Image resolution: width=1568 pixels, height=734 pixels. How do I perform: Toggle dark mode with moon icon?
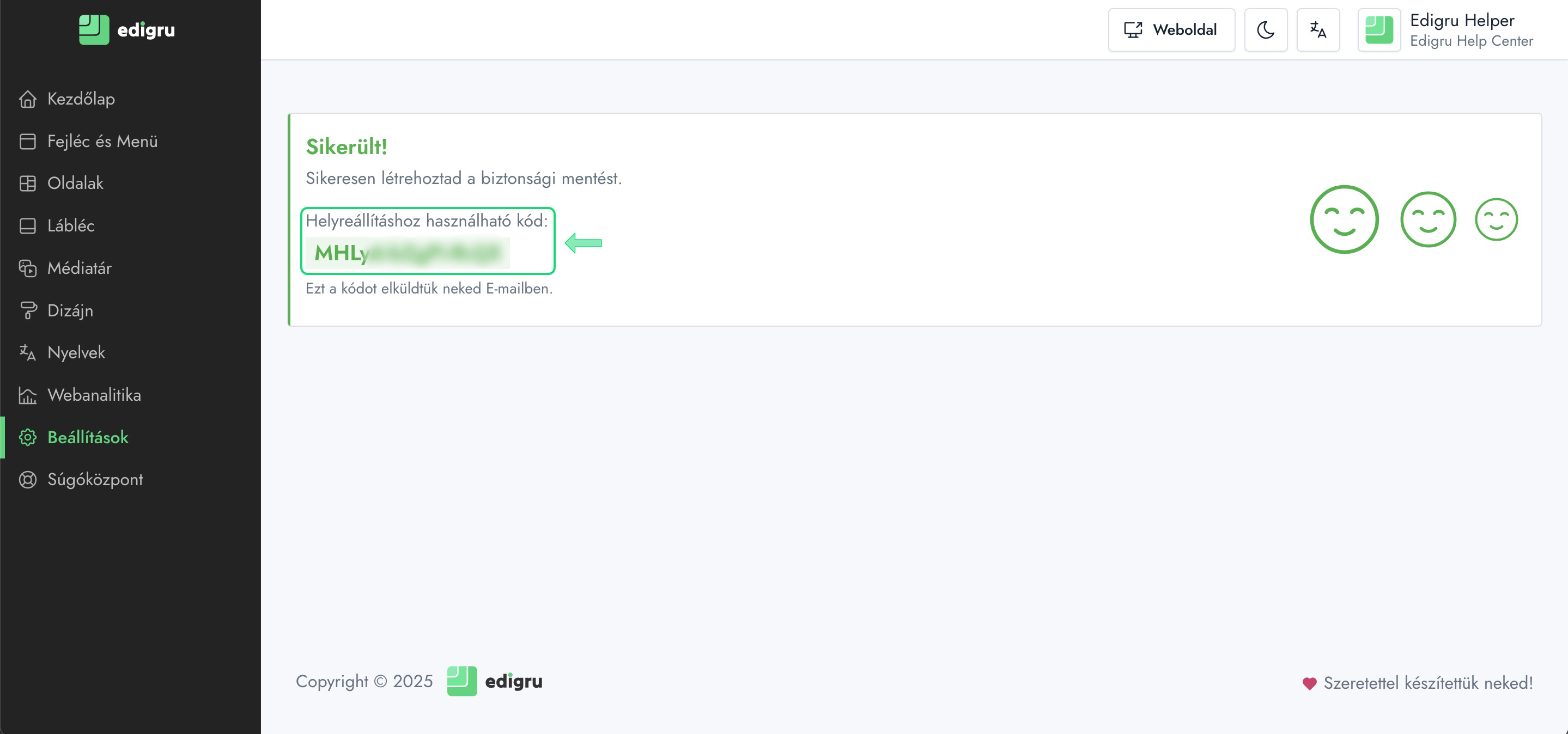coord(1265,30)
